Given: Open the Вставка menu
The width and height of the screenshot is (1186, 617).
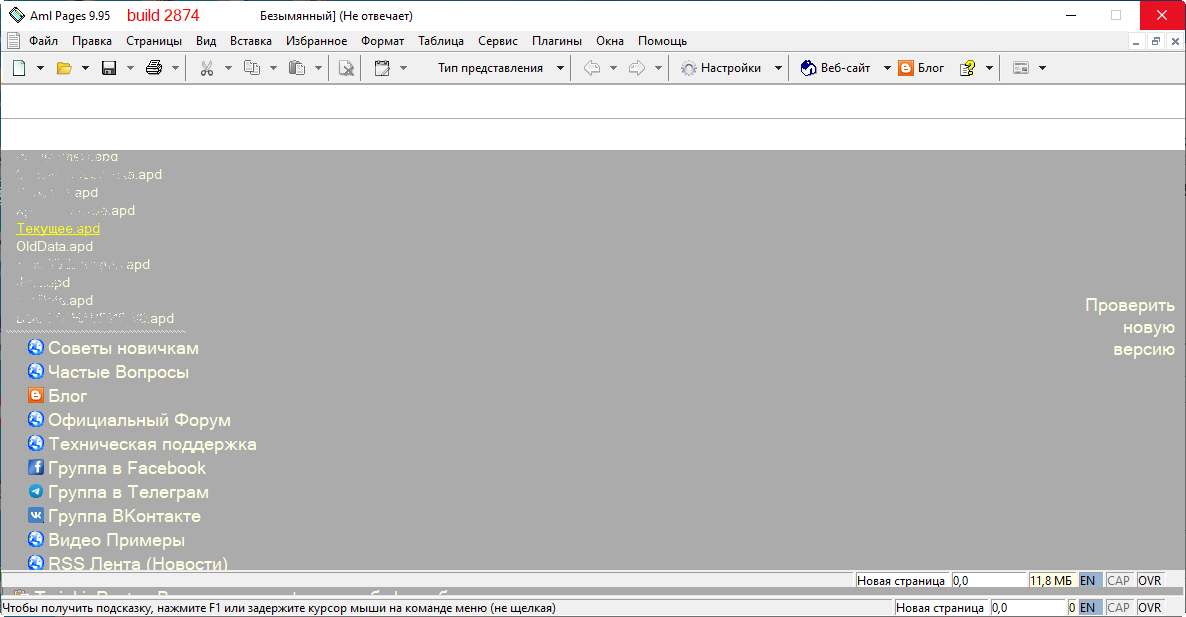Looking at the screenshot, I should click(x=250, y=41).
